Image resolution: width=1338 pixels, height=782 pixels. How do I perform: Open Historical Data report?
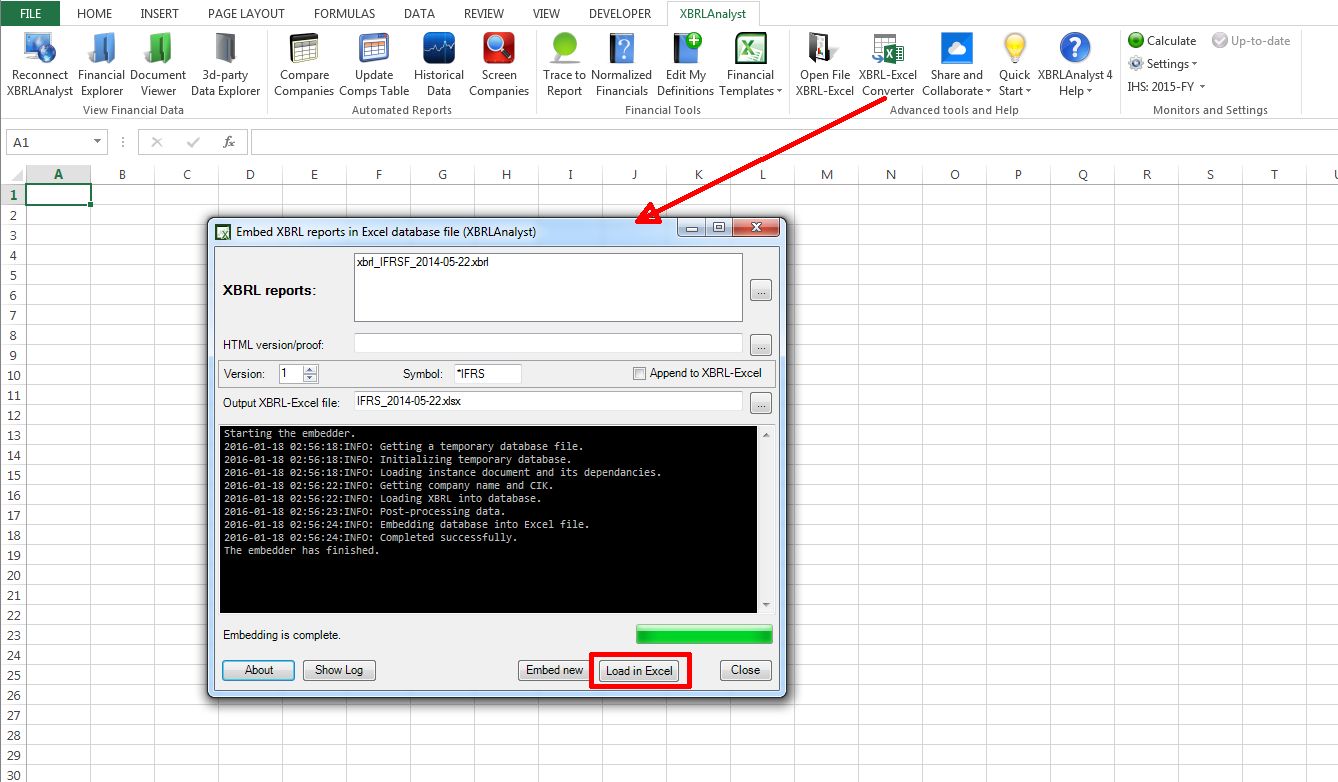(439, 64)
